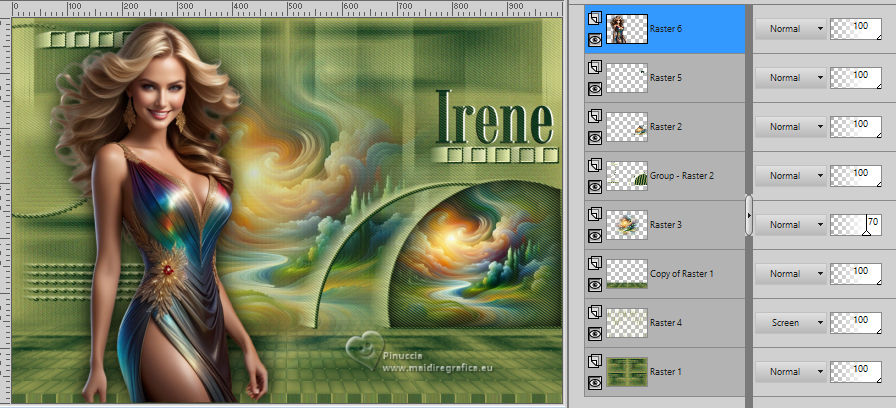
Task: Select layer named Raster 3
Action: point(666,225)
